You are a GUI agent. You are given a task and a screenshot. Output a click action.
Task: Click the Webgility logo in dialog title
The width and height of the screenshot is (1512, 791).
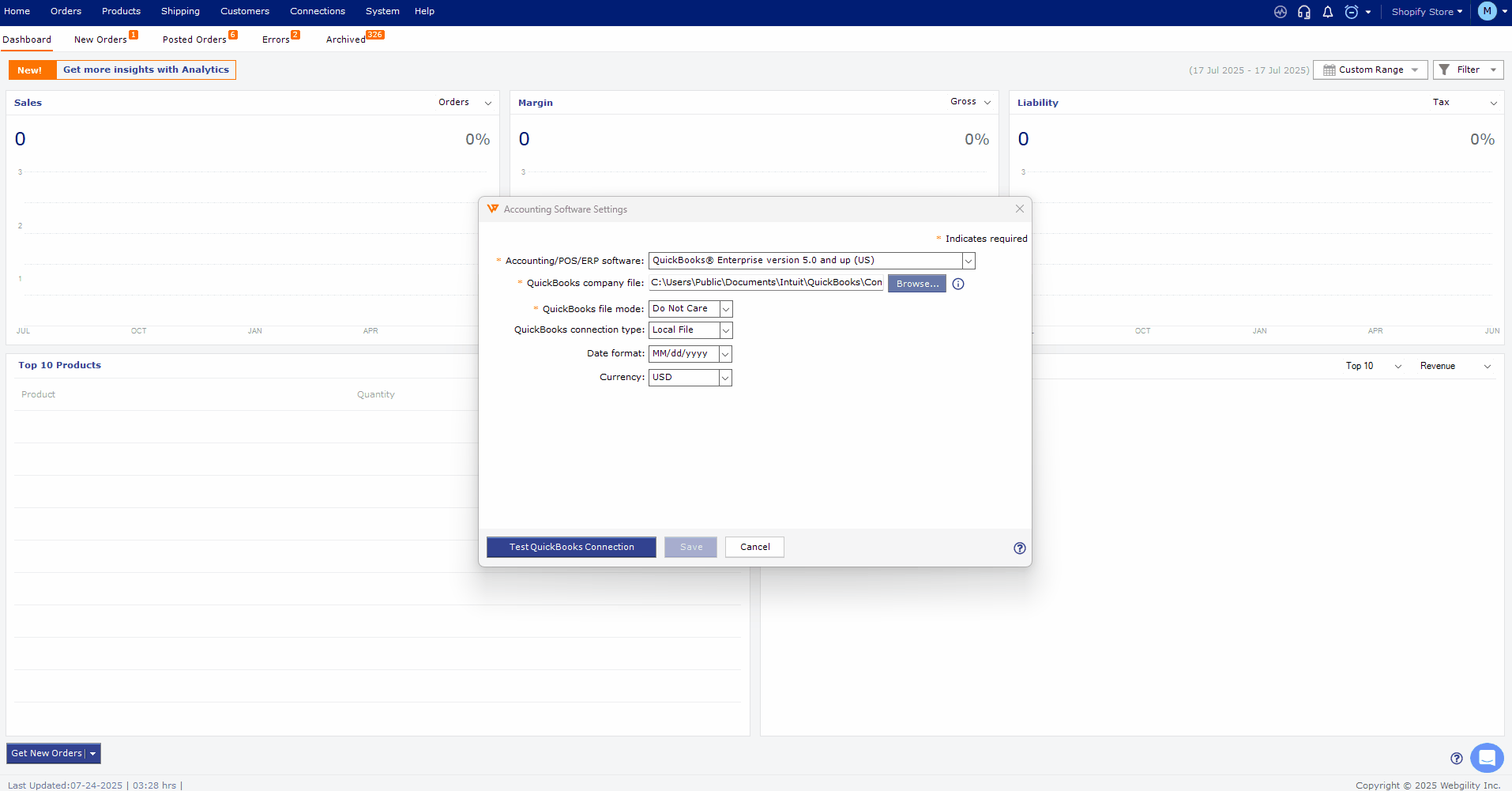[x=493, y=209]
